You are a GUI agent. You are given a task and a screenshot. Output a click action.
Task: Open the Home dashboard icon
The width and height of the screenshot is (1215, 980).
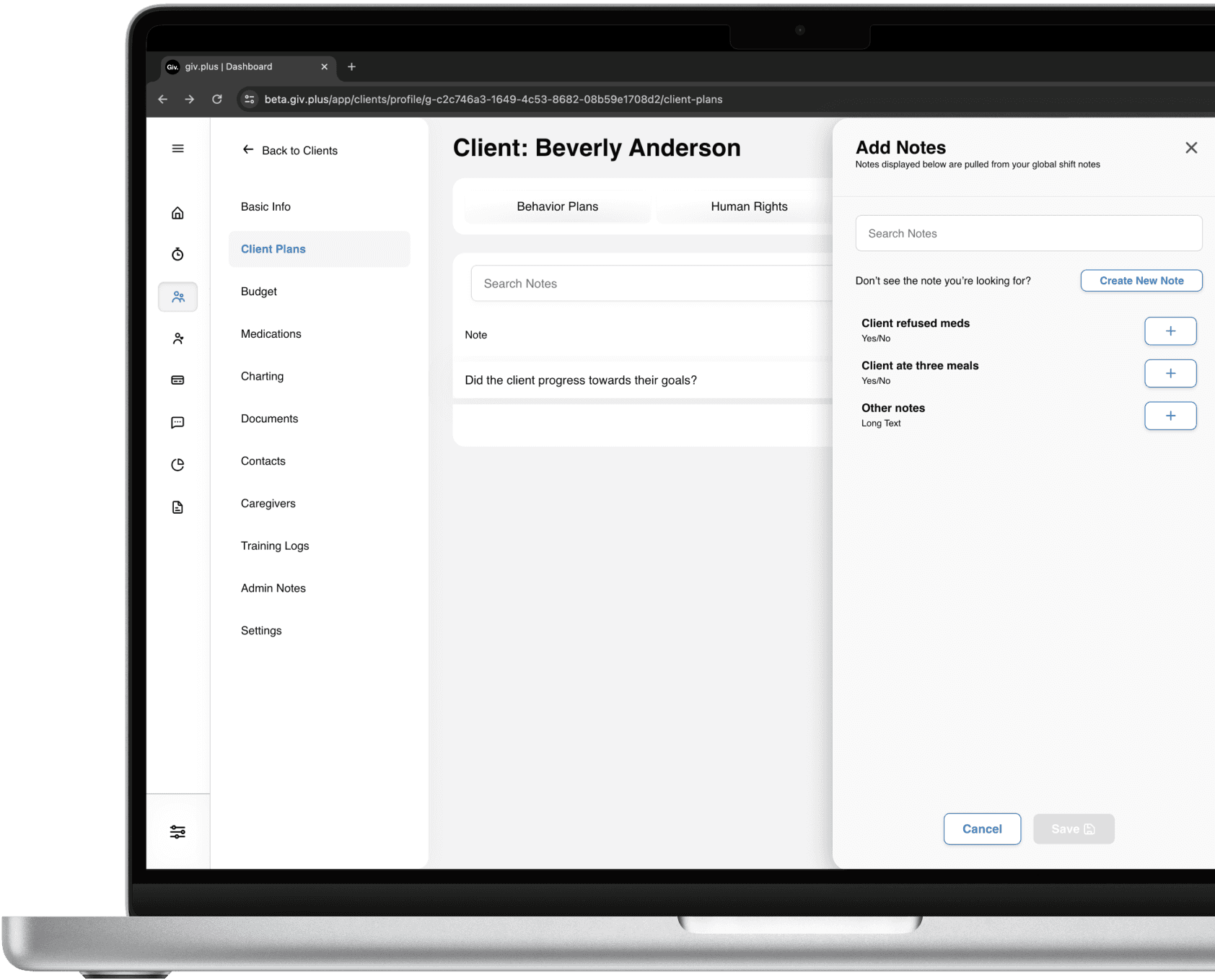click(x=177, y=213)
